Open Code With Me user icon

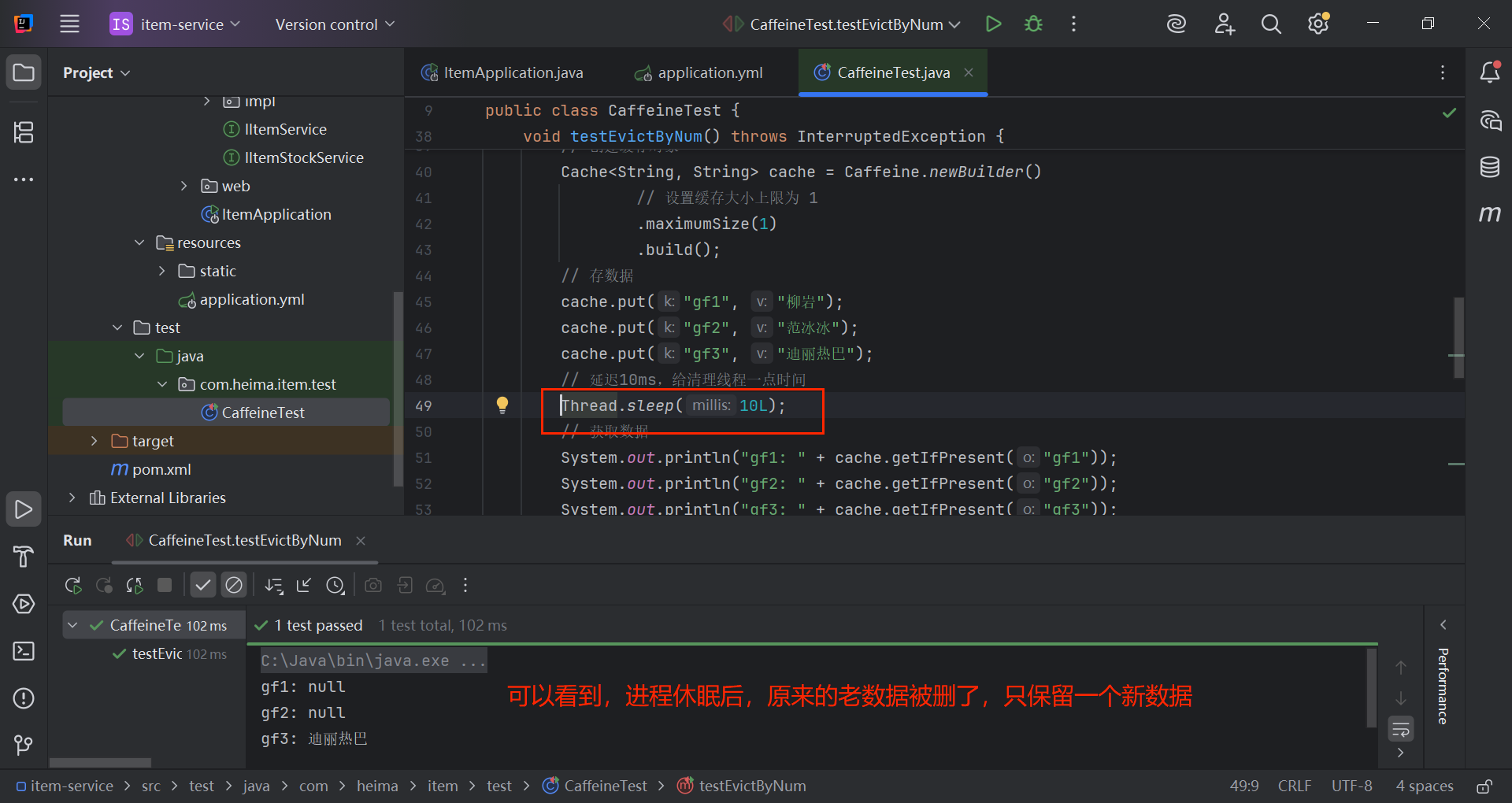coord(1224,24)
